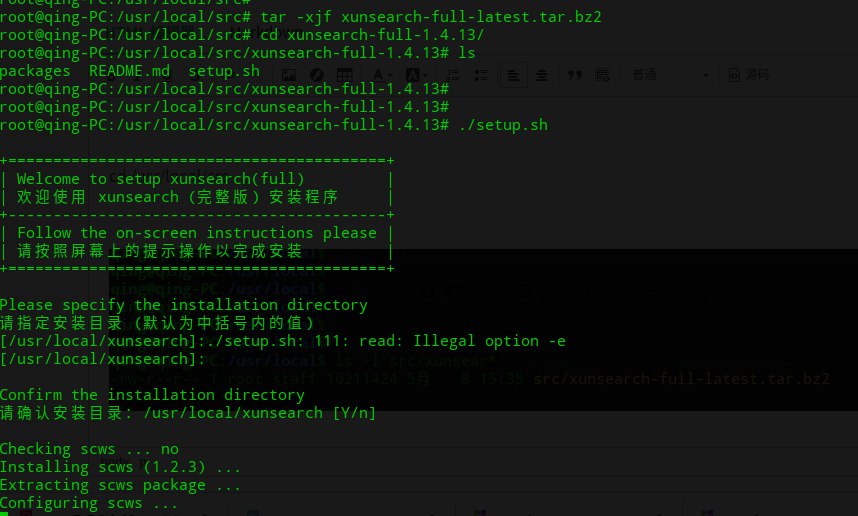Click the insert Flash toolbar icon

tap(316, 75)
